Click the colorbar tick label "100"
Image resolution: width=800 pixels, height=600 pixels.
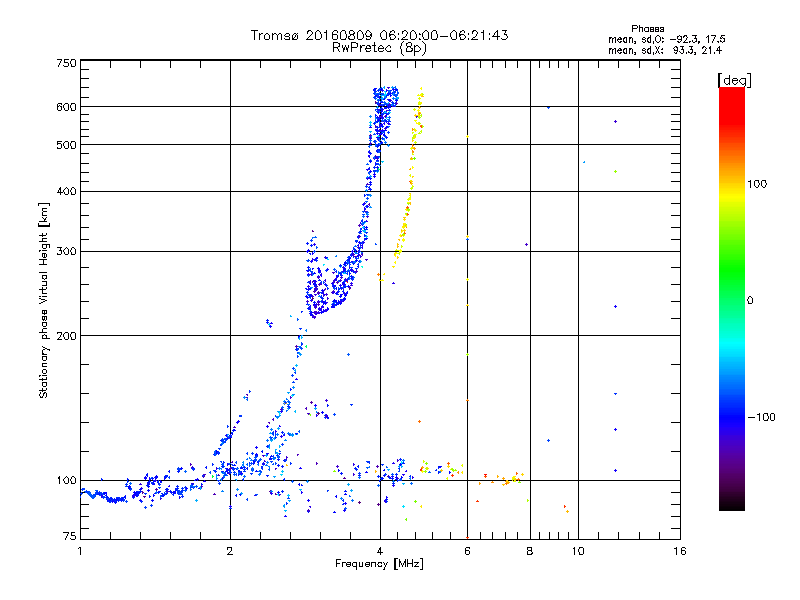pyautogui.click(x=757, y=184)
